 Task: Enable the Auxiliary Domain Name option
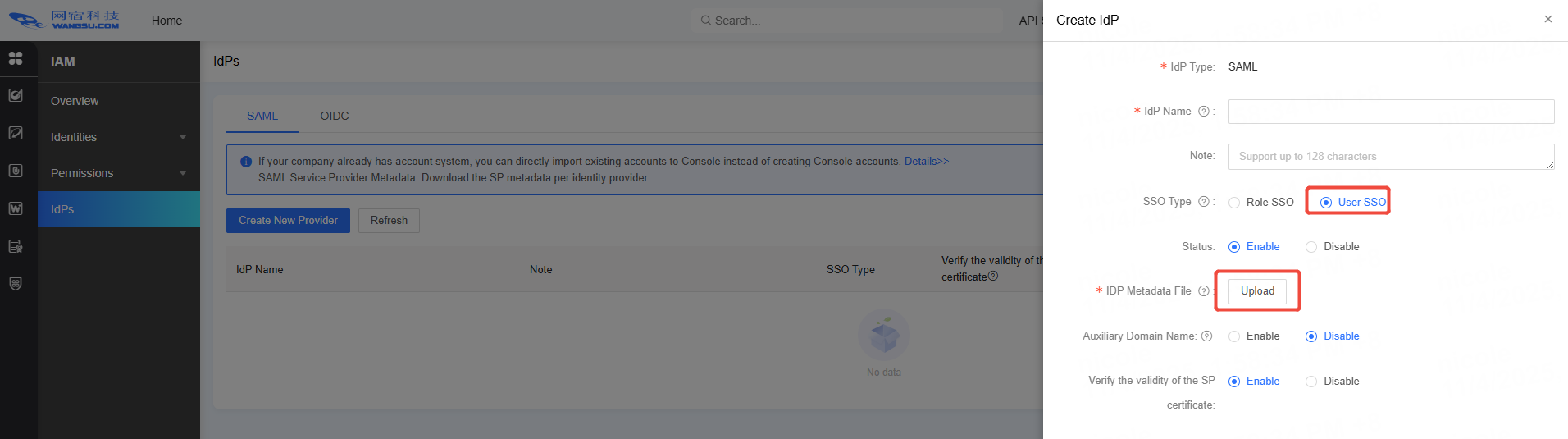1234,336
